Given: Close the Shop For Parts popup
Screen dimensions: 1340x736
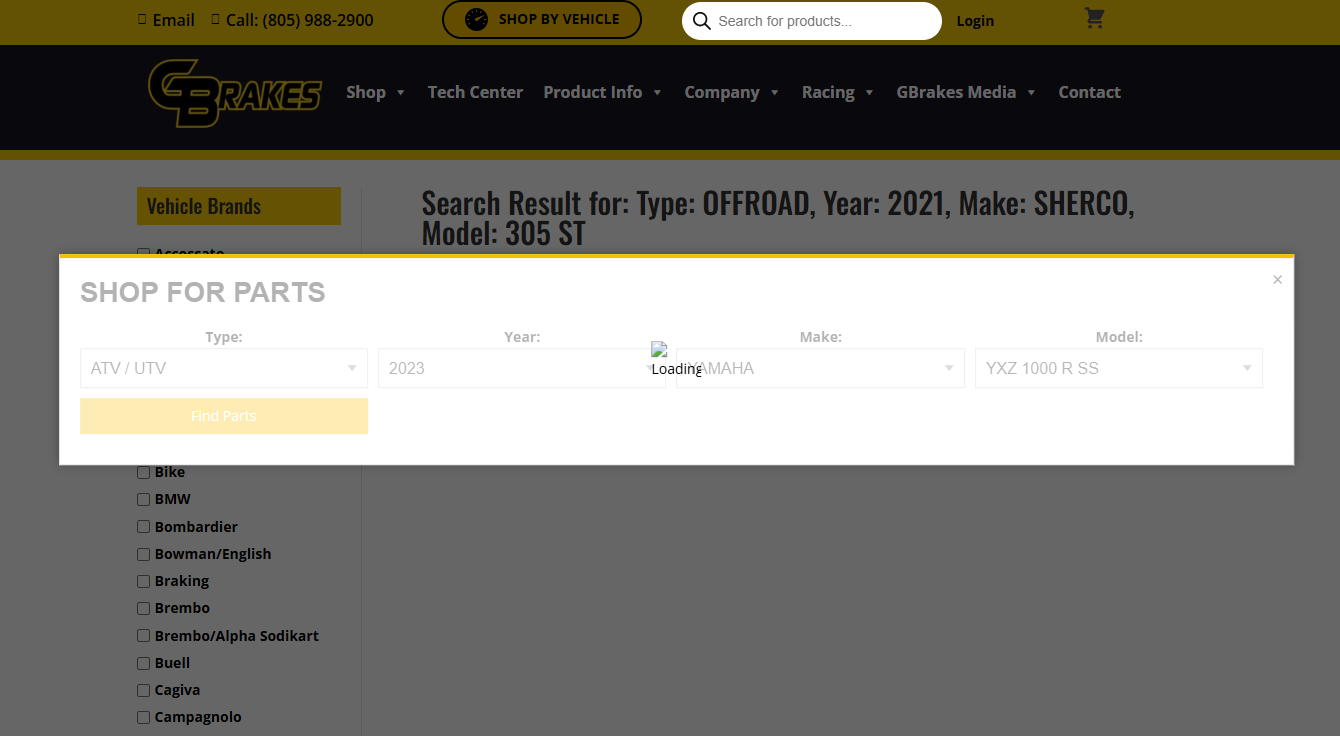Looking at the screenshot, I should [x=1277, y=280].
